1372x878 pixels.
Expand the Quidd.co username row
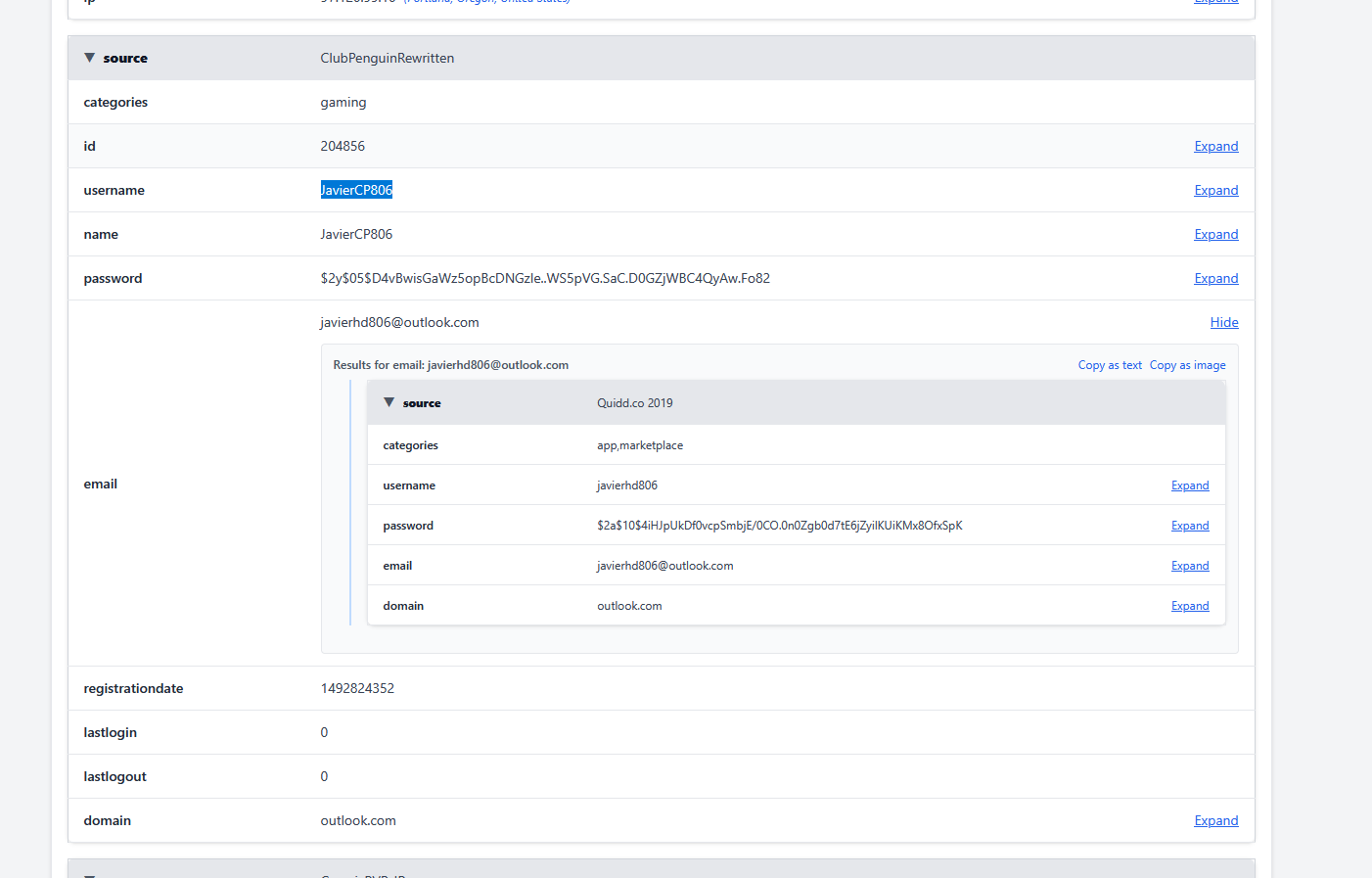click(1190, 485)
